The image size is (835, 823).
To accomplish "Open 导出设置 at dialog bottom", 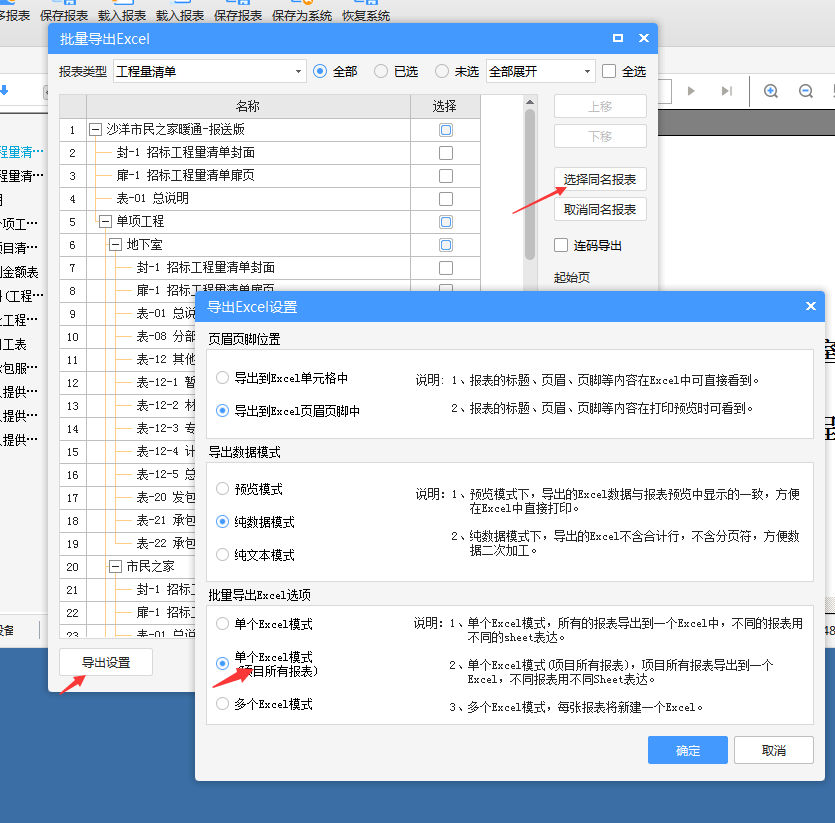I will pos(106,662).
